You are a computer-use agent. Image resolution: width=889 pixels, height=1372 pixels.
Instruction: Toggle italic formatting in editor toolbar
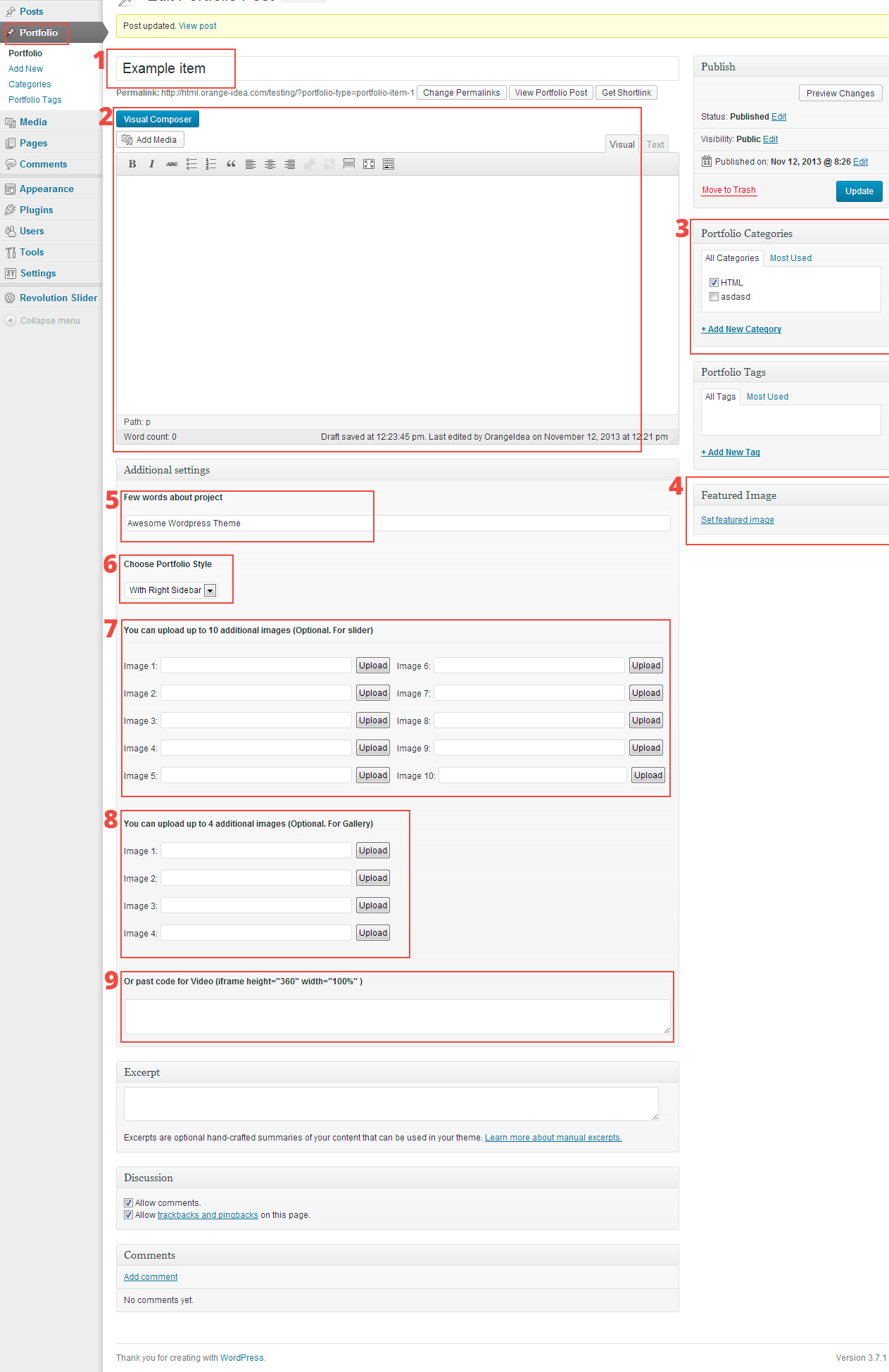[151, 164]
